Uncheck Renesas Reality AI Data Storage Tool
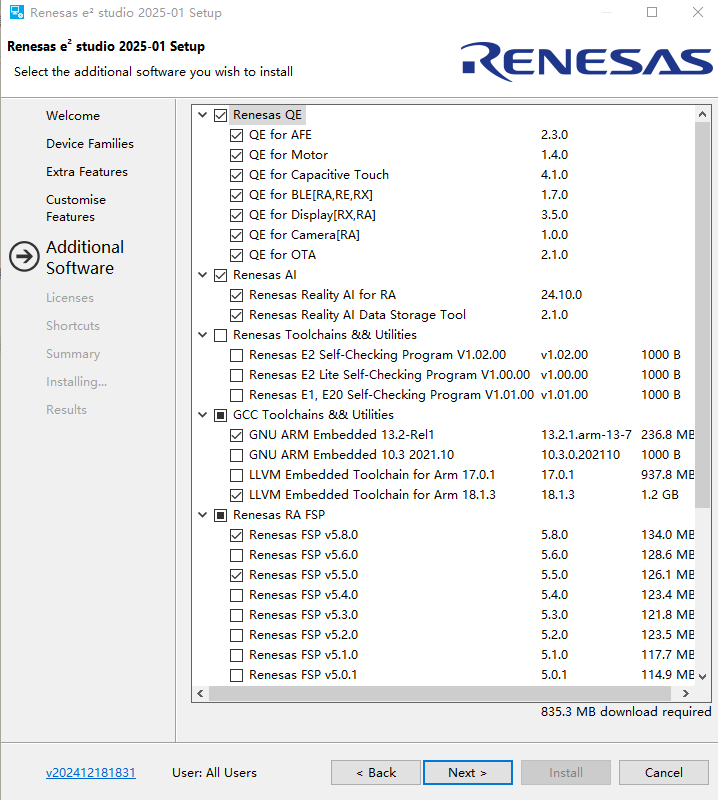This screenshot has width=718, height=800. [236, 315]
